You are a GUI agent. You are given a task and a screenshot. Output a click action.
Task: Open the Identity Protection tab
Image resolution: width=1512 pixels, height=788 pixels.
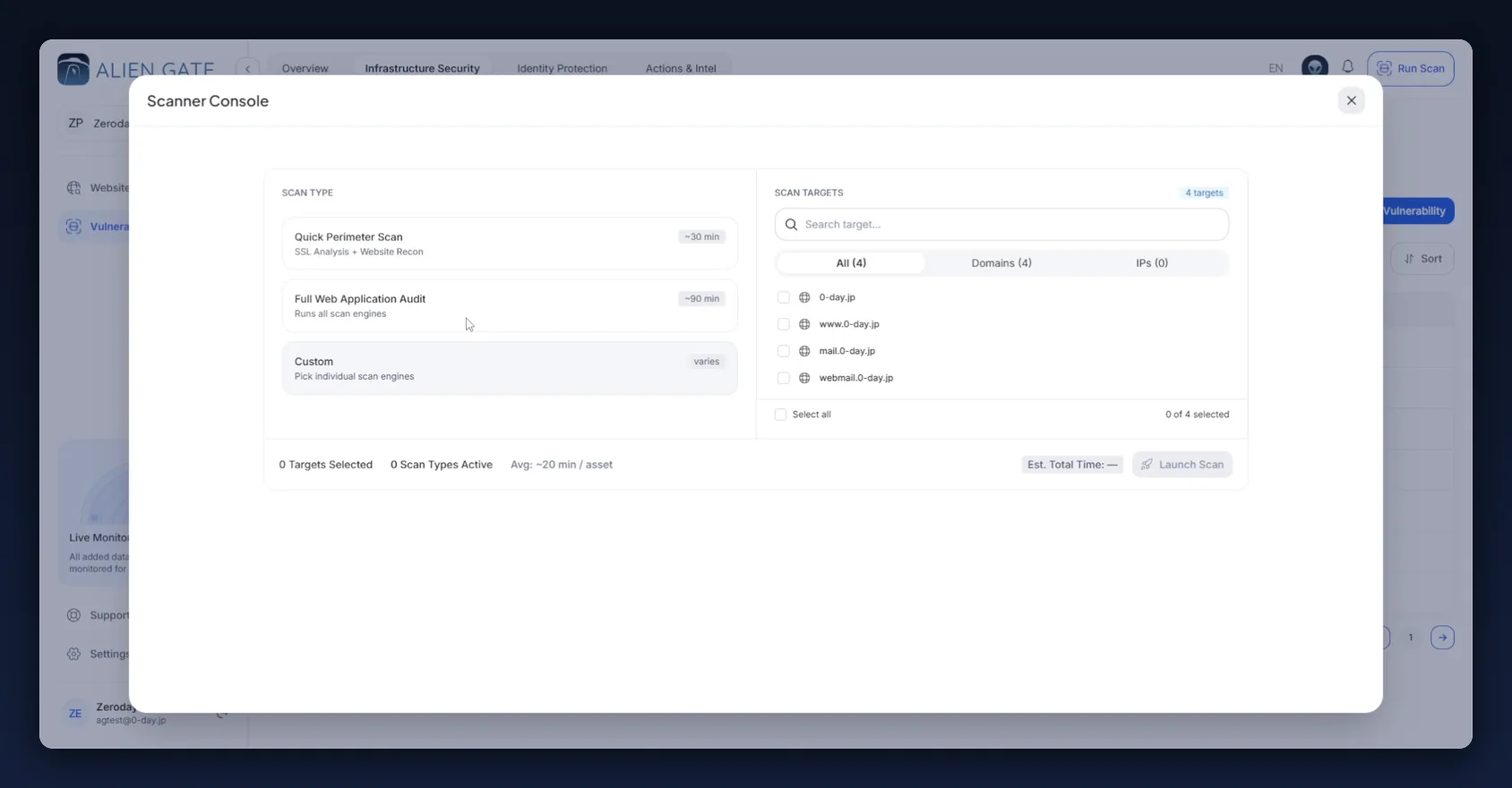[562, 68]
